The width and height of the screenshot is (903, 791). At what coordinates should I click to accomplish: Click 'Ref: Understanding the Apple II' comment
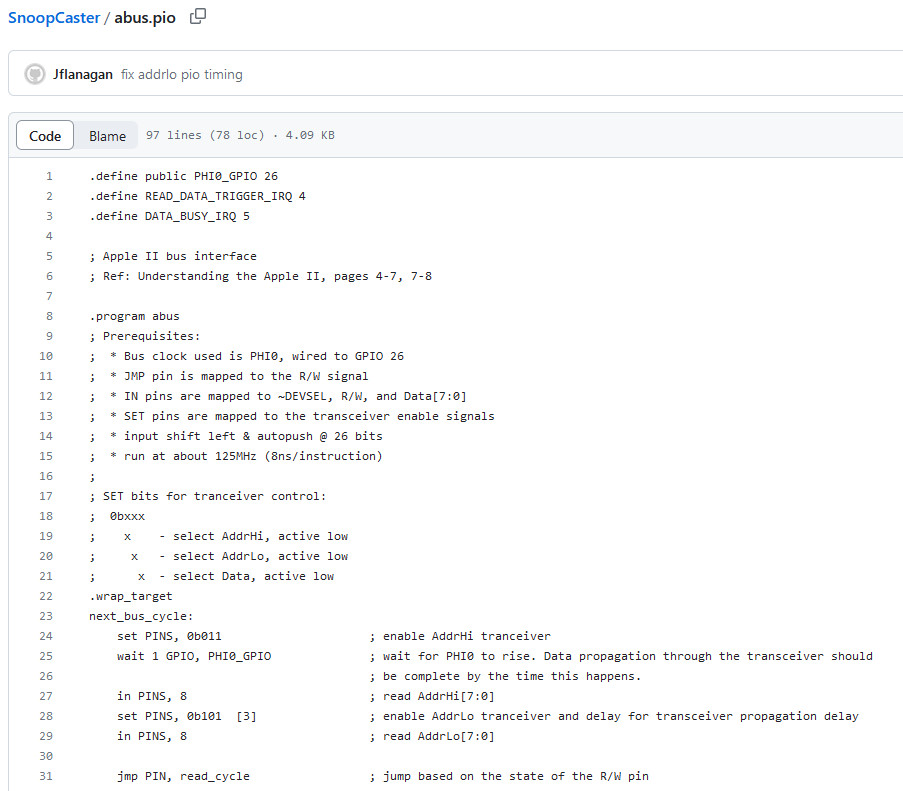coord(260,276)
